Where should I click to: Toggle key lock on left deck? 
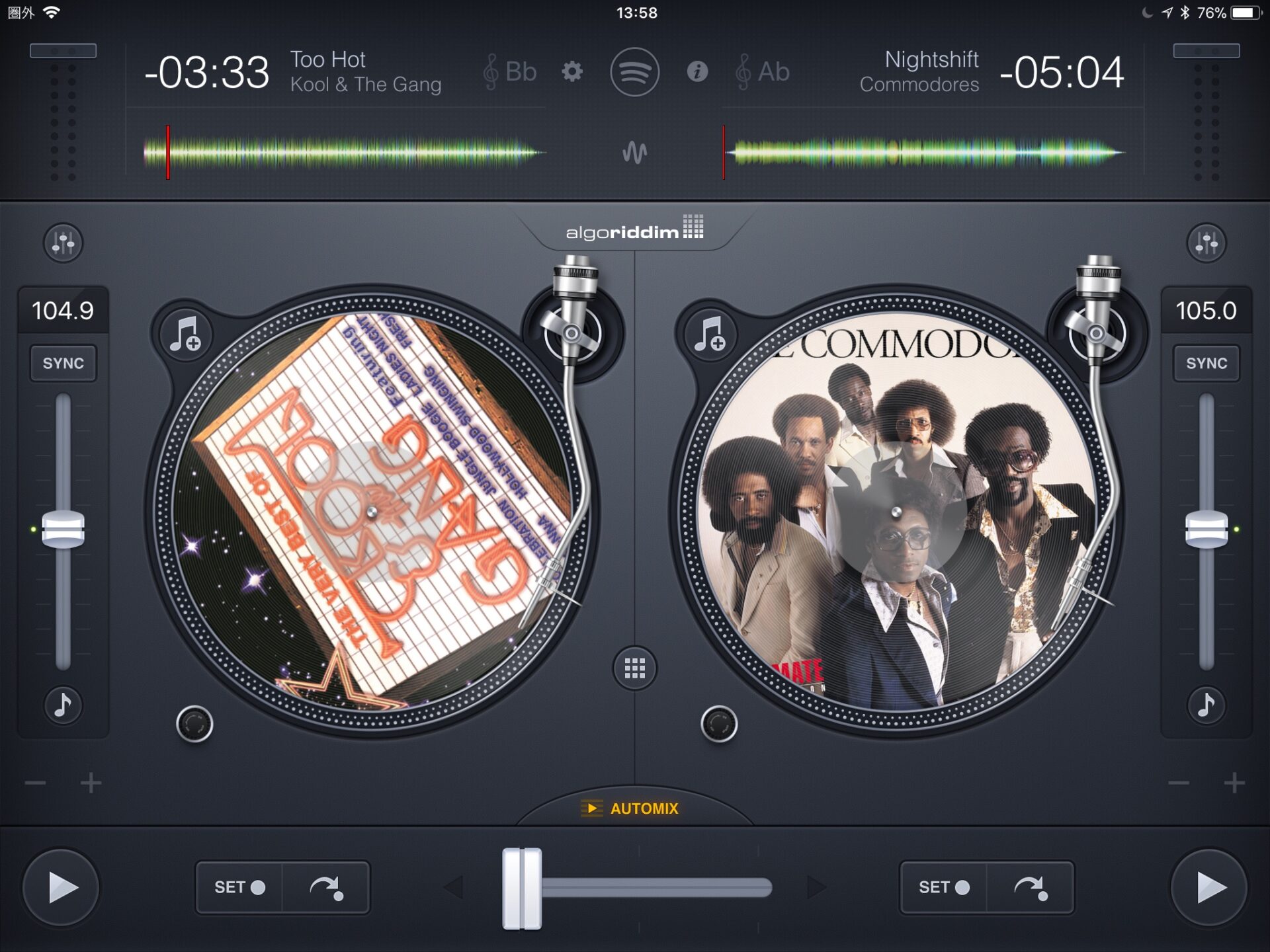click(63, 705)
